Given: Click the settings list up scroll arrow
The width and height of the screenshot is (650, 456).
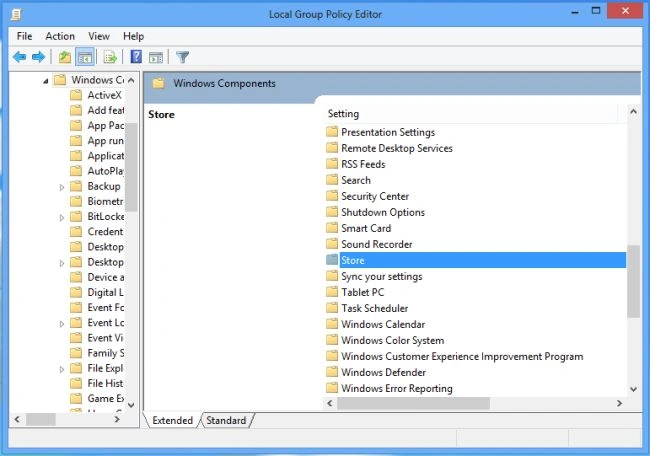Looking at the screenshot, I should 633,112.
